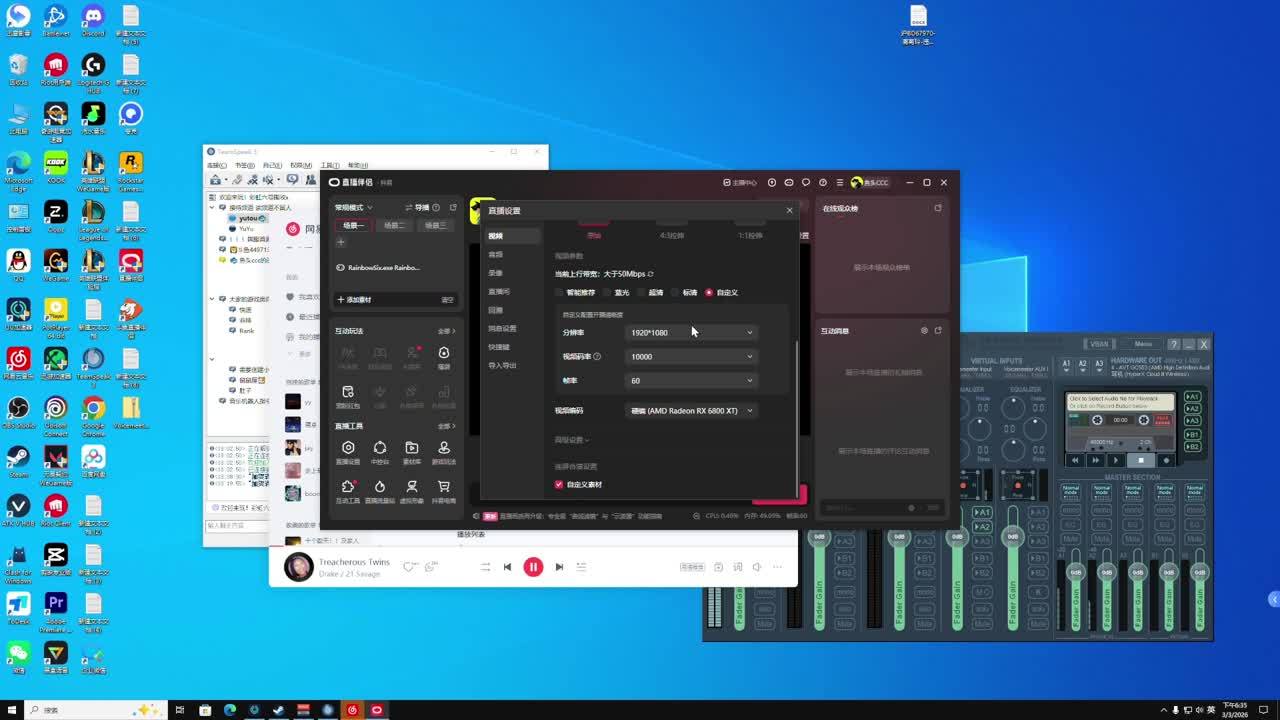Open the 抖音电商 shopping cart tool
The image size is (1280, 720).
point(443,487)
